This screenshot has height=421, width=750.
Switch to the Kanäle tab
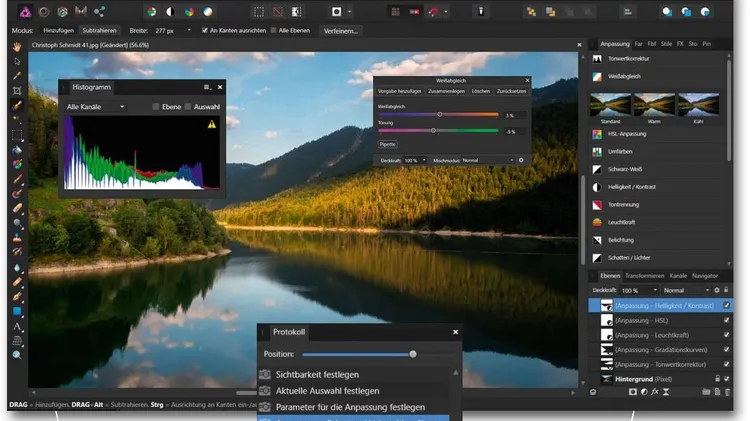(x=678, y=276)
